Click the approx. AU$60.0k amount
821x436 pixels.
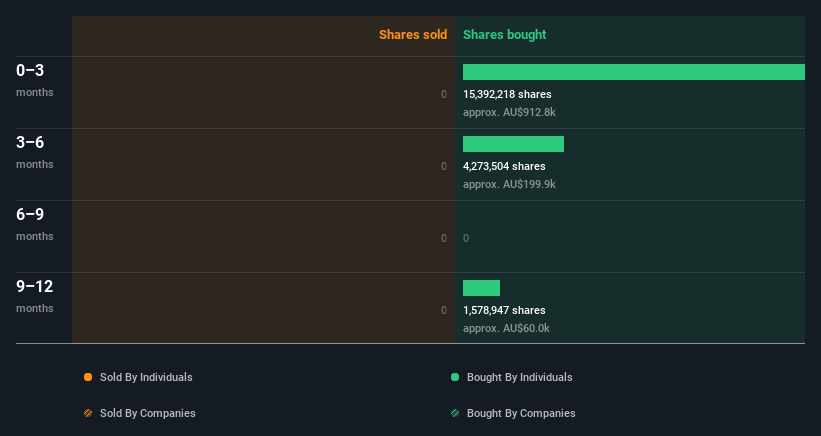click(x=506, y=328)
